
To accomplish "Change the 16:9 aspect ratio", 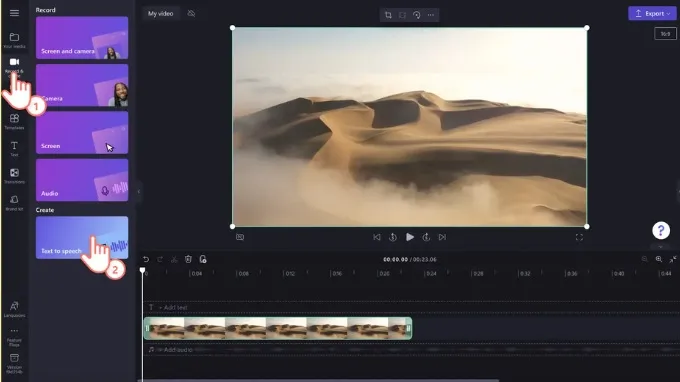I will (665, 34).
